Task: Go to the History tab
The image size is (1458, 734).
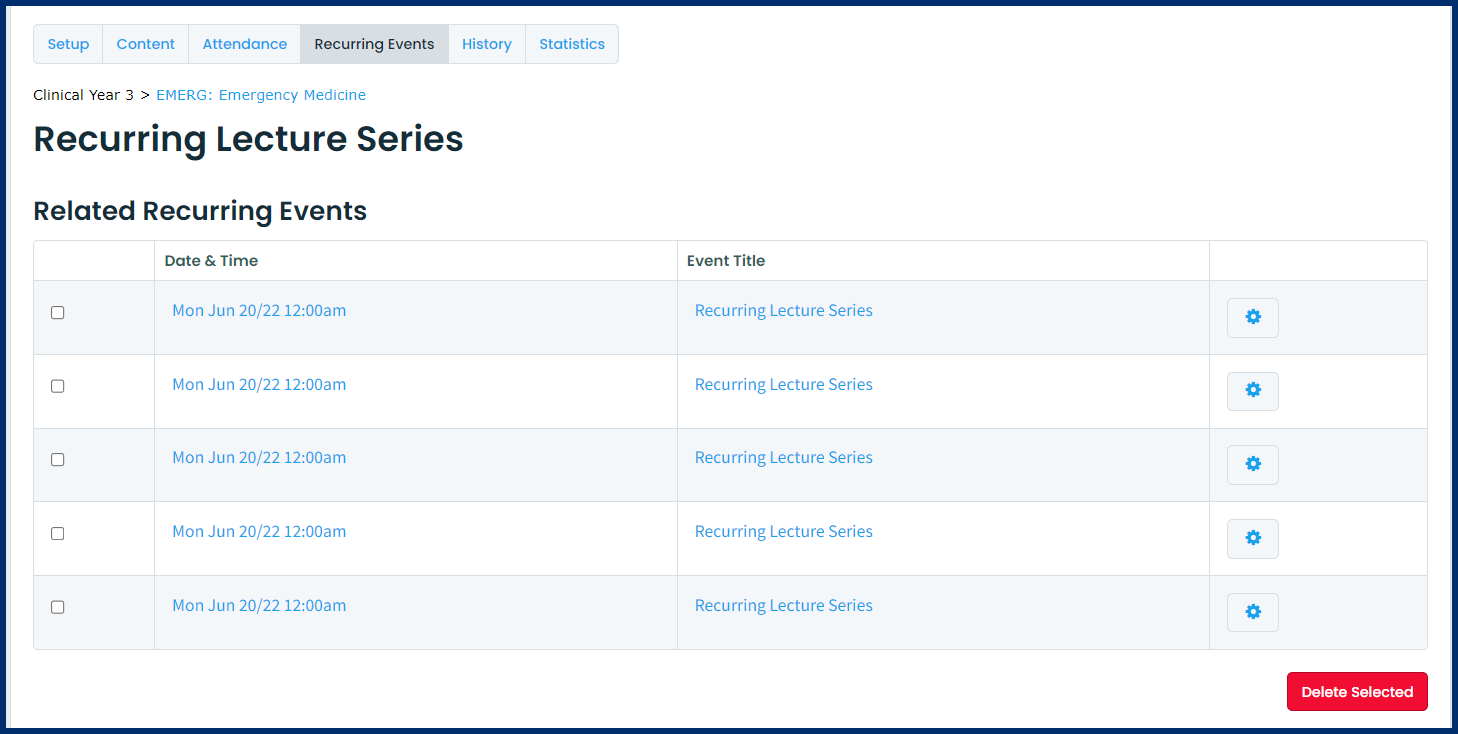Action: (x=486, y=44)
